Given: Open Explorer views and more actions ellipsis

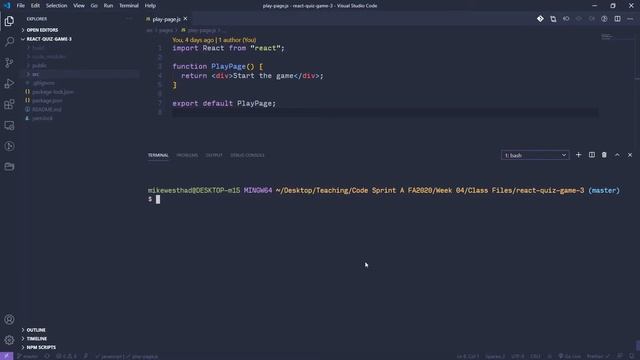Looking at the screenshot, I should [x=129, y=19].
